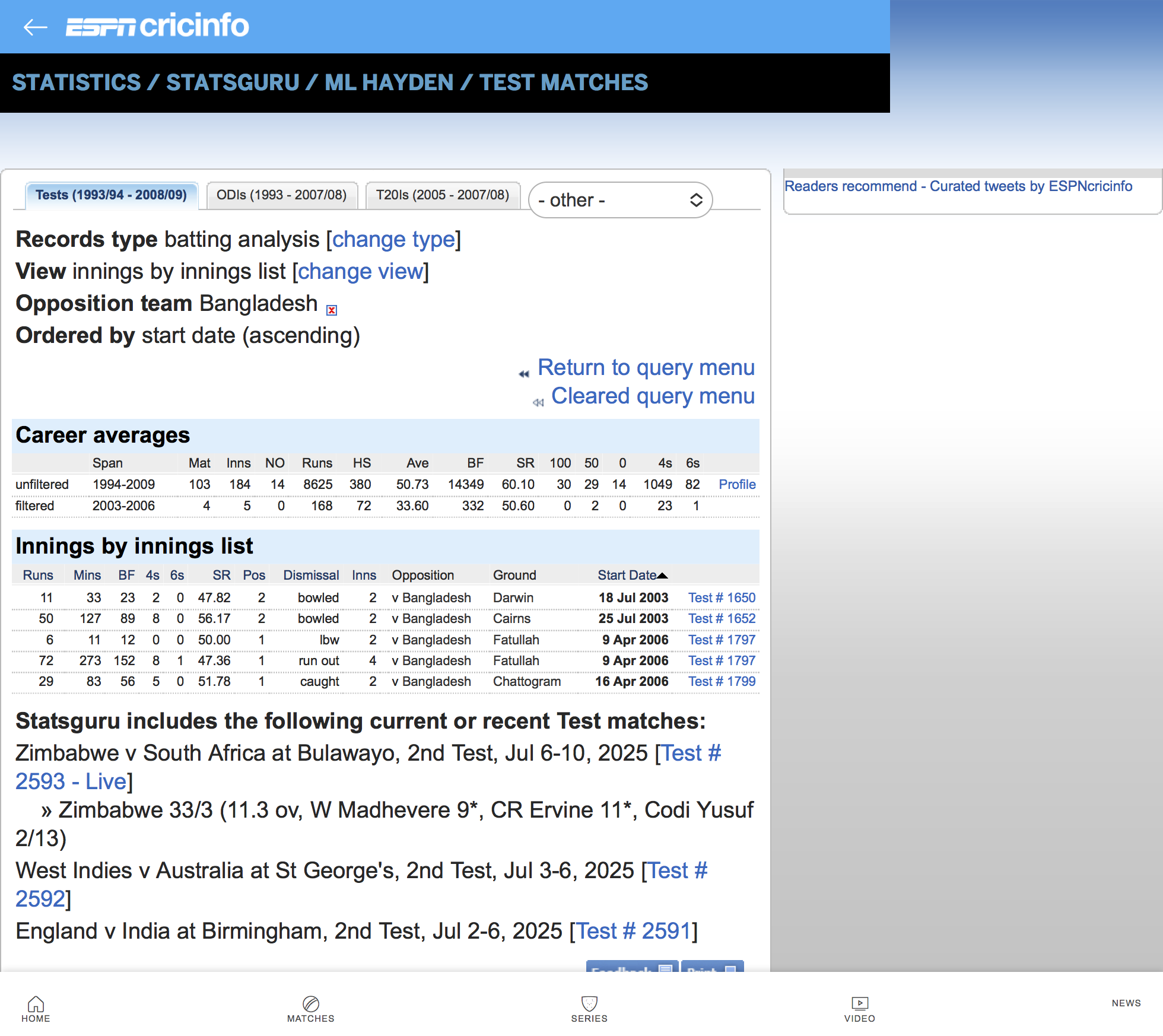Click the Ground column header
This screenshot has width=1163, height=1036.
point(514,575)
